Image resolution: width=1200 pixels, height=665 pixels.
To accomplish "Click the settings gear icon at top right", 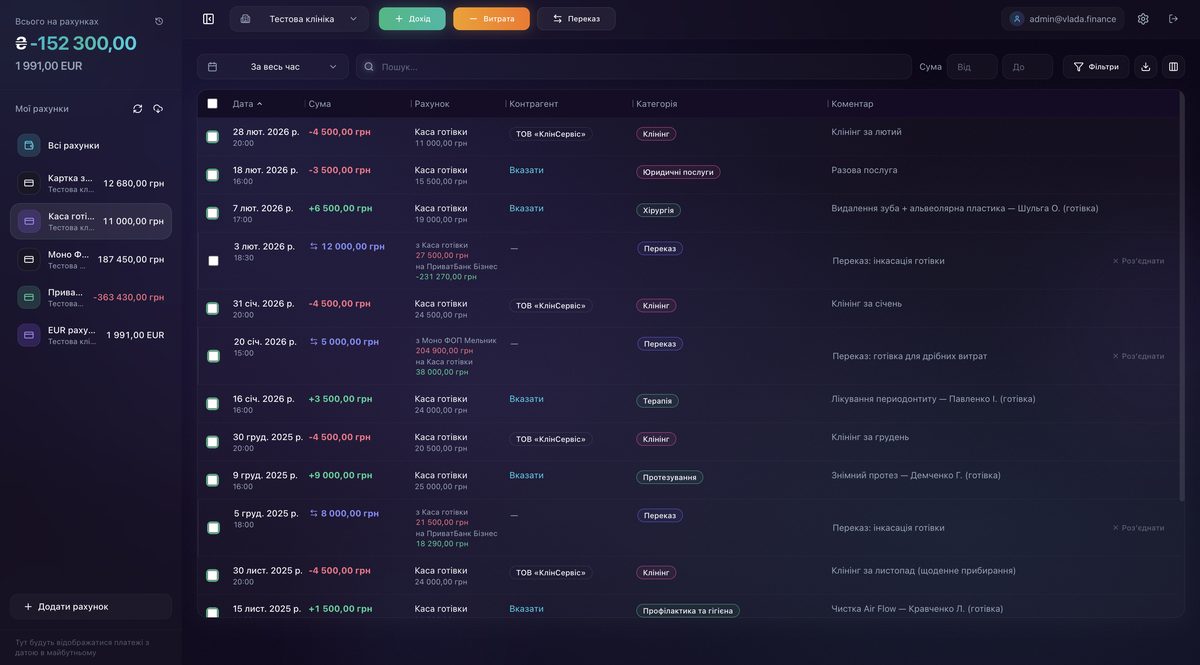I will (1139, 16).
